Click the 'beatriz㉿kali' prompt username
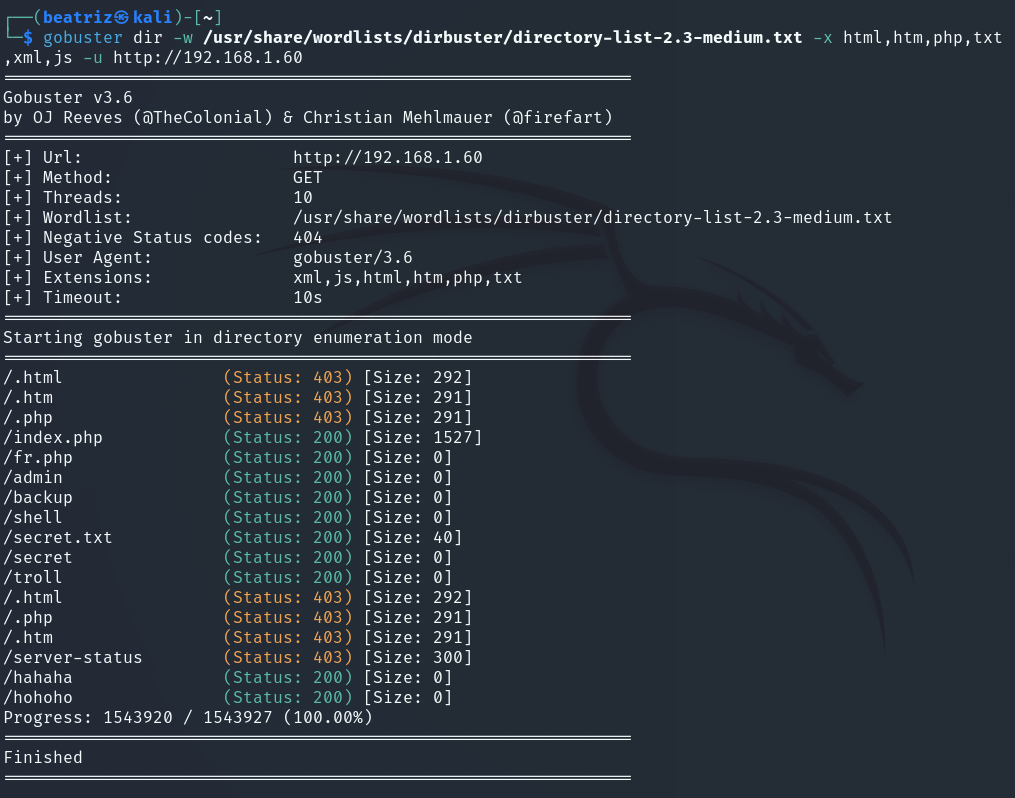The height and width of the screenshot is (798, 1015). [x=108, y=17]
